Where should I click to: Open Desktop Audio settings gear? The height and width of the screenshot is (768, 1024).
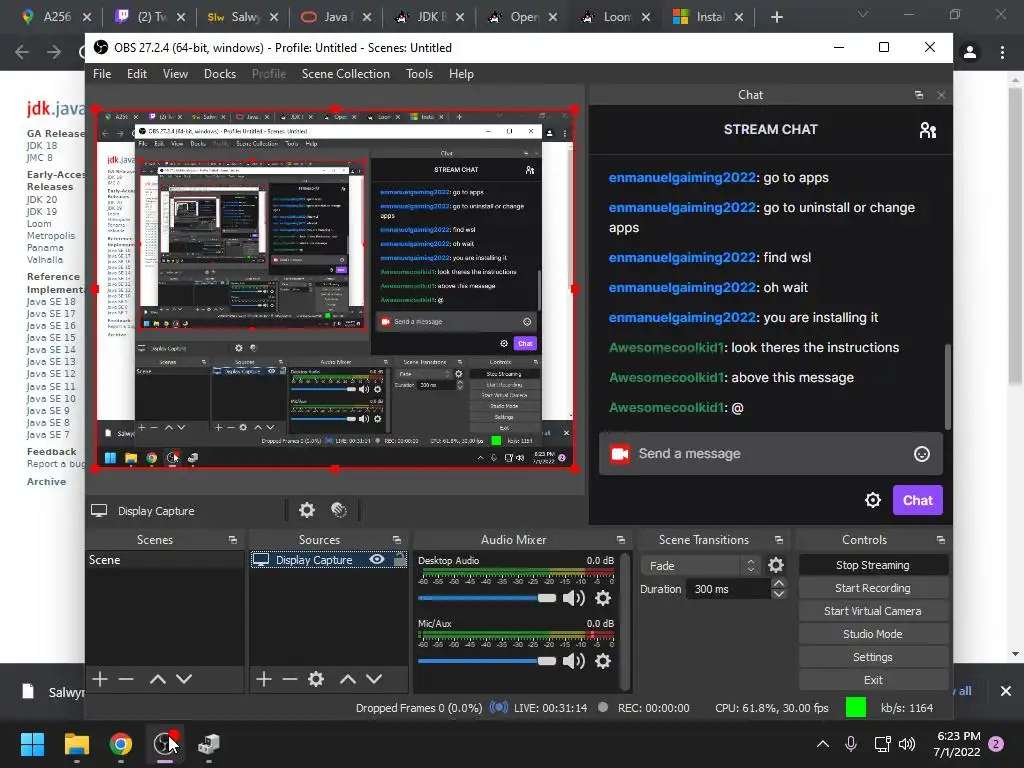coord(603,598)
